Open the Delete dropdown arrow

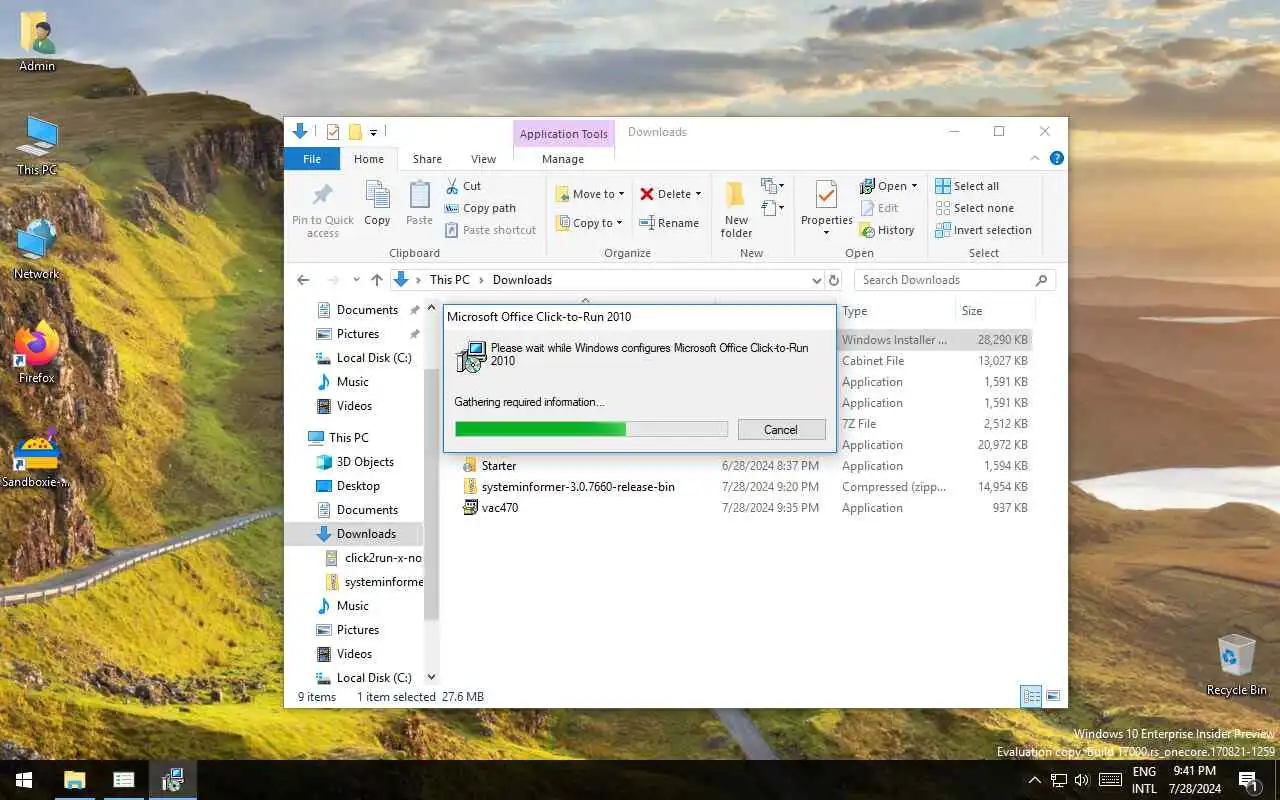click(x=698, y=194)
